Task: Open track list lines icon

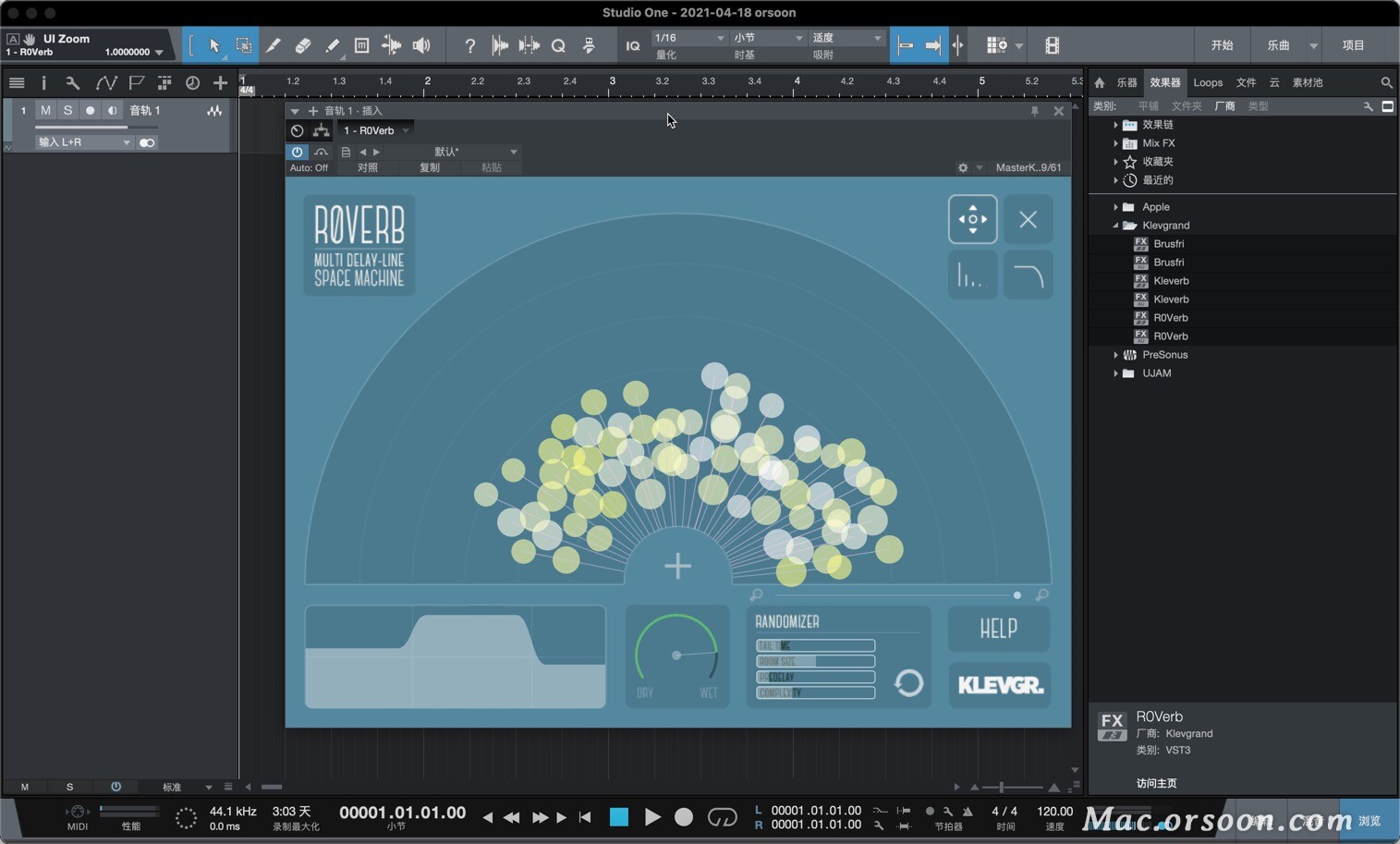Action: pyautogui.click(x=17, y=83)
